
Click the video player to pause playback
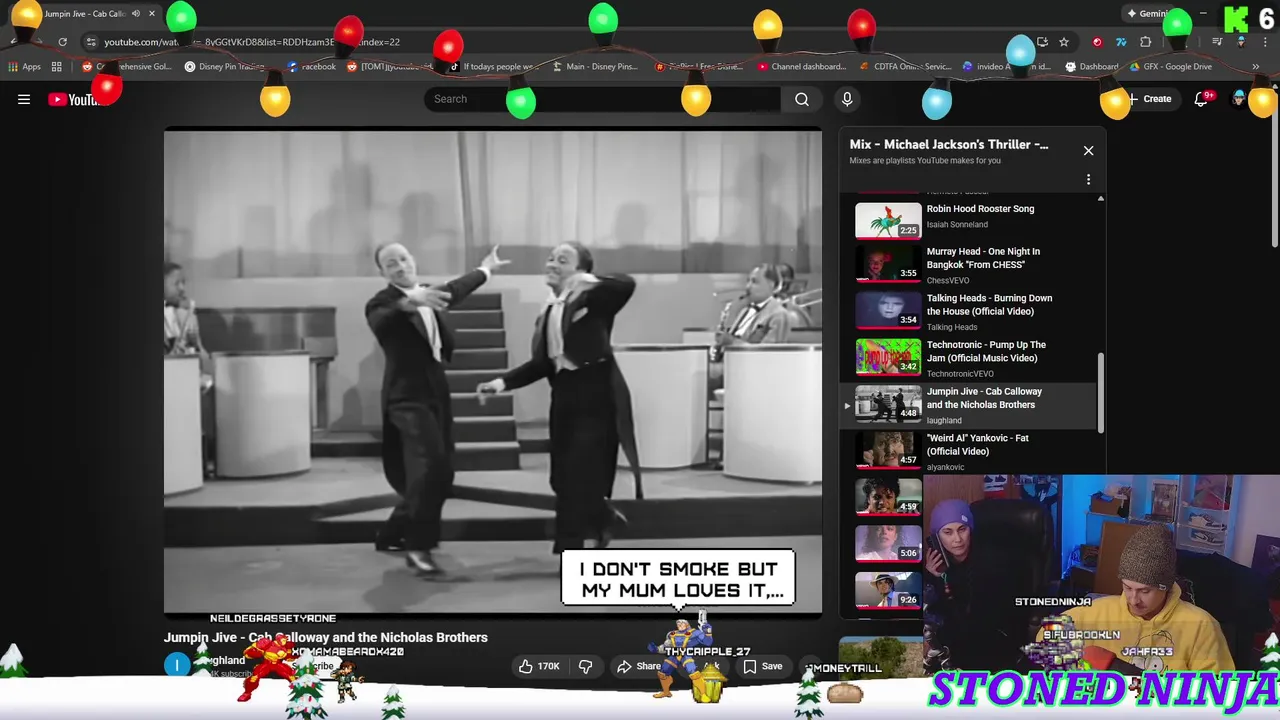click(493, 370)
